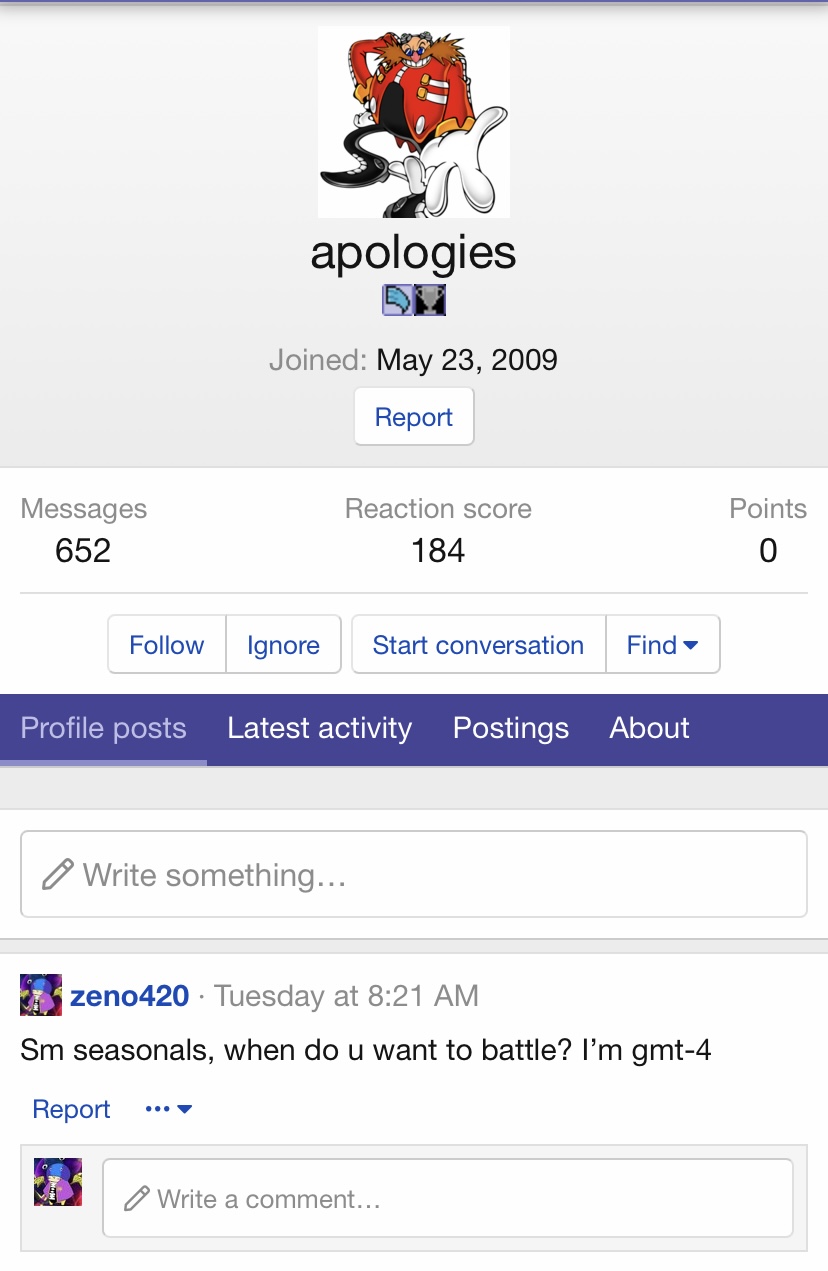The width and height of the screenshot is (828, 1271).
Task: Select the Profile posts tab
Action: pos(103,728)
